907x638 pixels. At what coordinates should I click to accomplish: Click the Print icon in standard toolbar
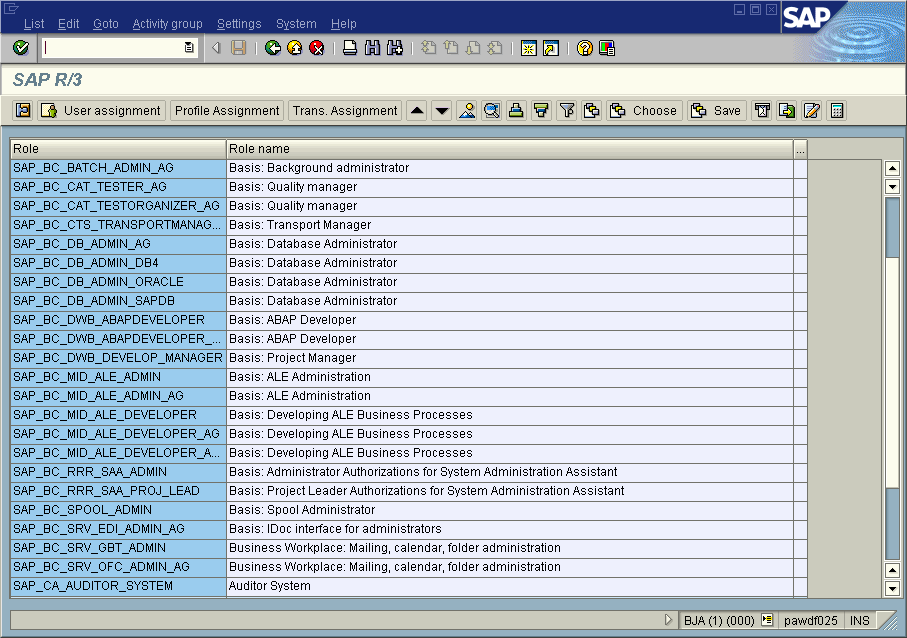coord(350,48)
